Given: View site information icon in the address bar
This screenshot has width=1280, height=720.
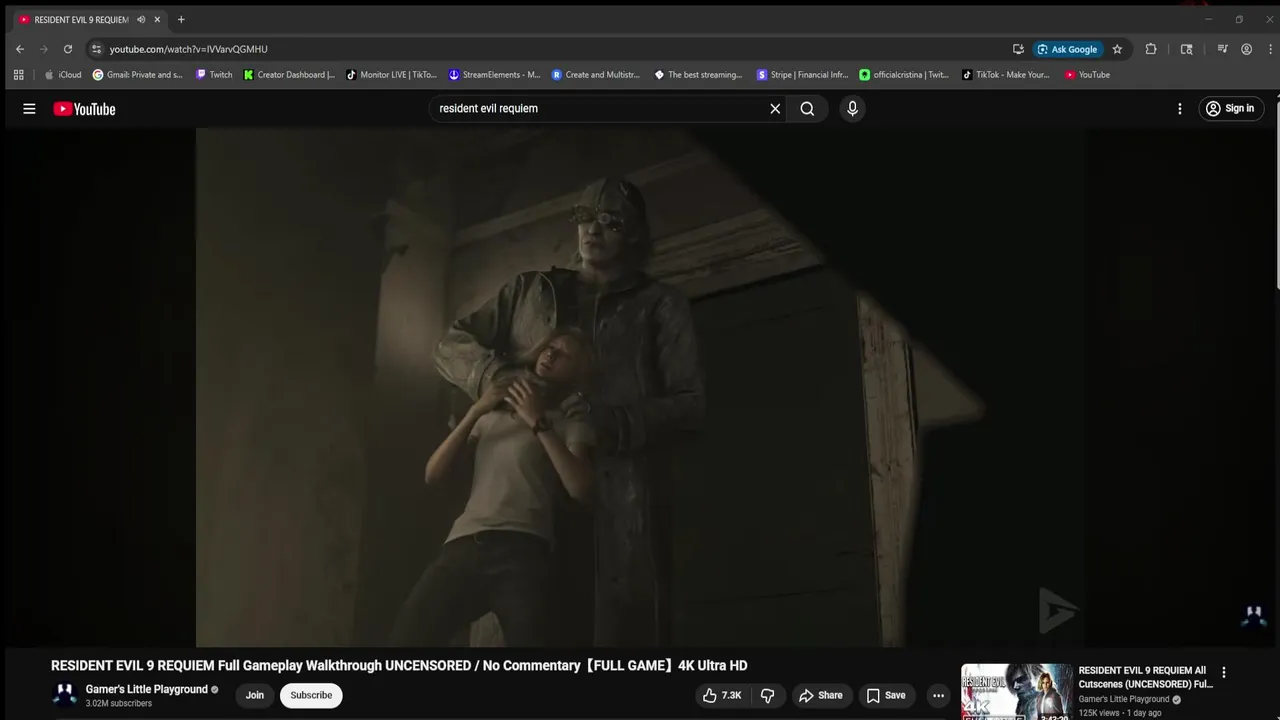Looking at the screenshot, I should pyautogui.click(x=96, y=49).
